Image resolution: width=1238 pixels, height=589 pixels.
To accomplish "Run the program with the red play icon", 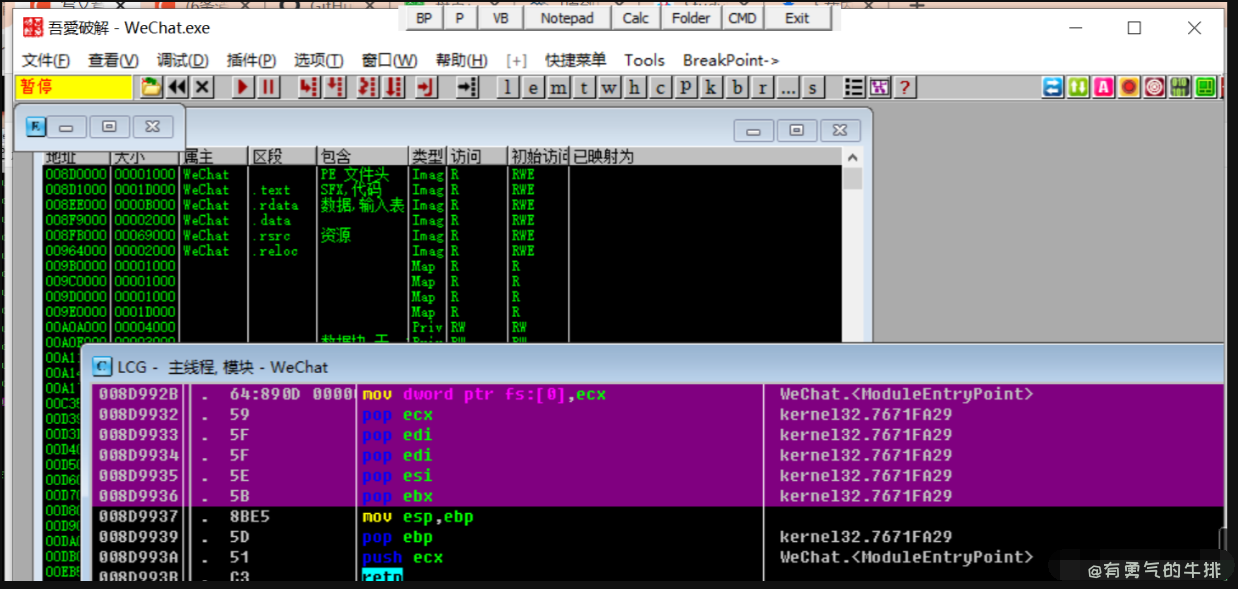I will [243, 87].
